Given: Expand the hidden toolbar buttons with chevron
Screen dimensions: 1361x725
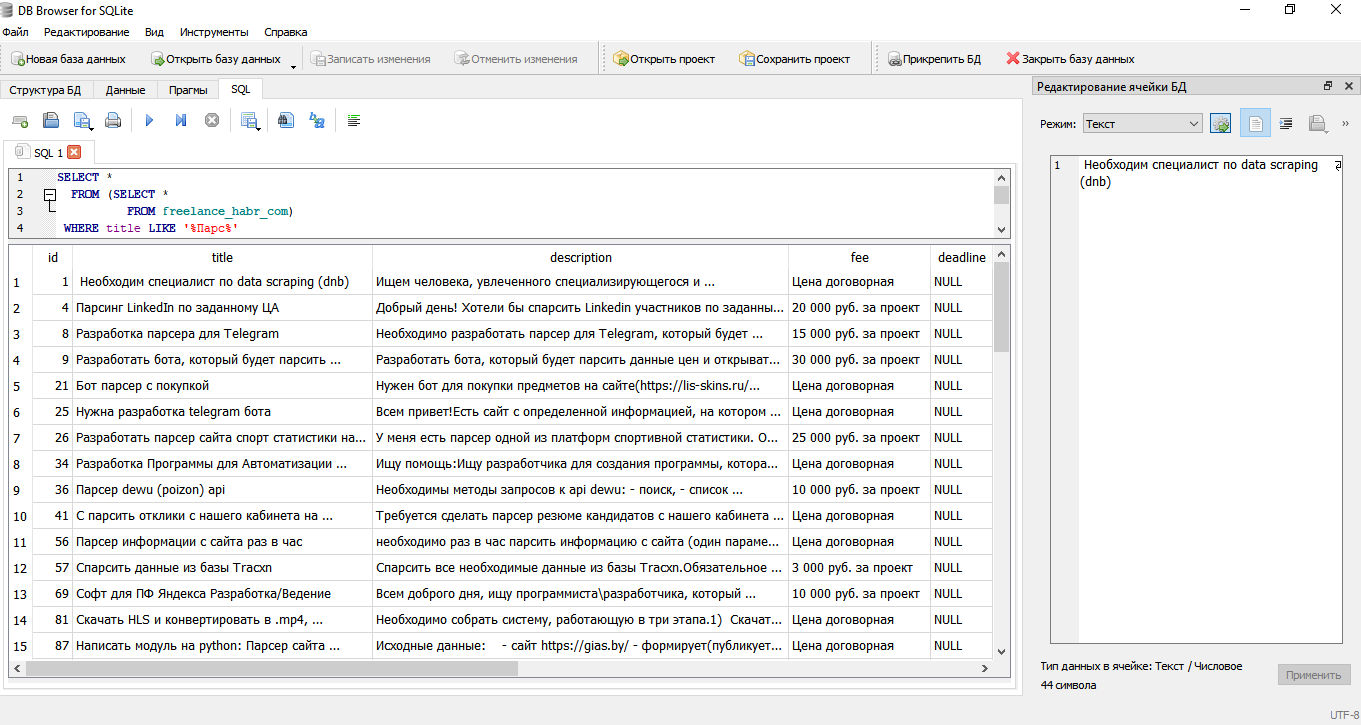Looking at the screenshot, I should point(1346,122).
